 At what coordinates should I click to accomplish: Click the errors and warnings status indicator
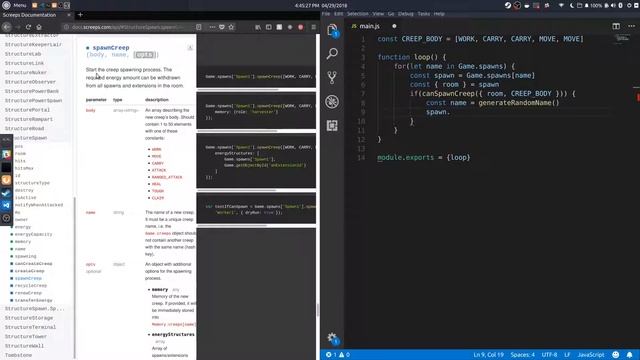tap(338, 355)
